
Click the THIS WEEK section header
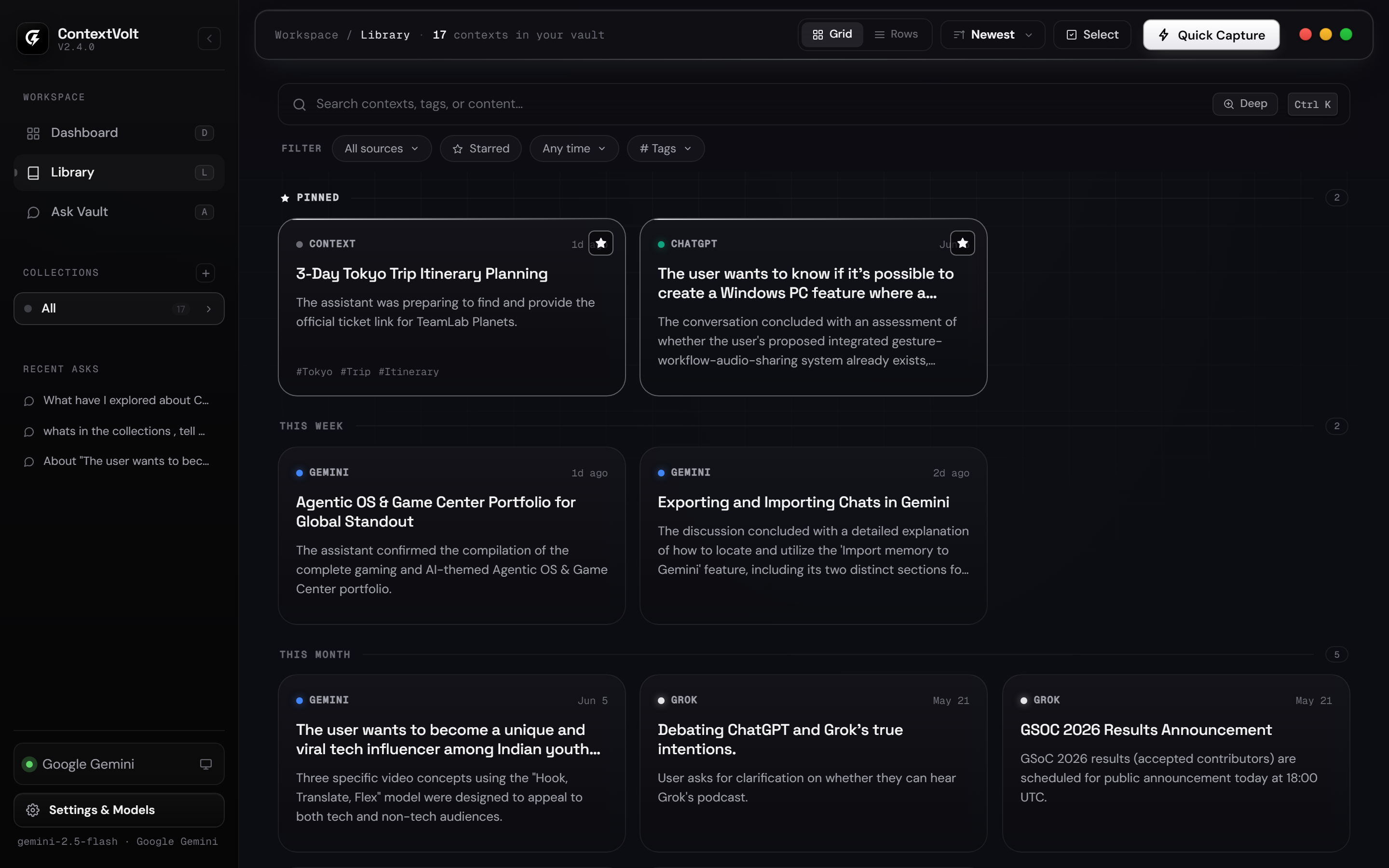[311, 426]
